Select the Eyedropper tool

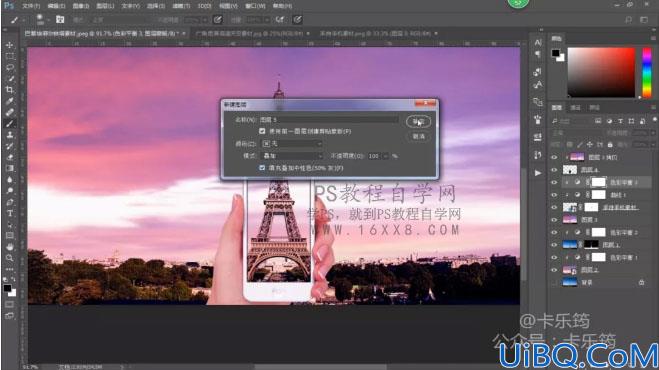[10, 101]
